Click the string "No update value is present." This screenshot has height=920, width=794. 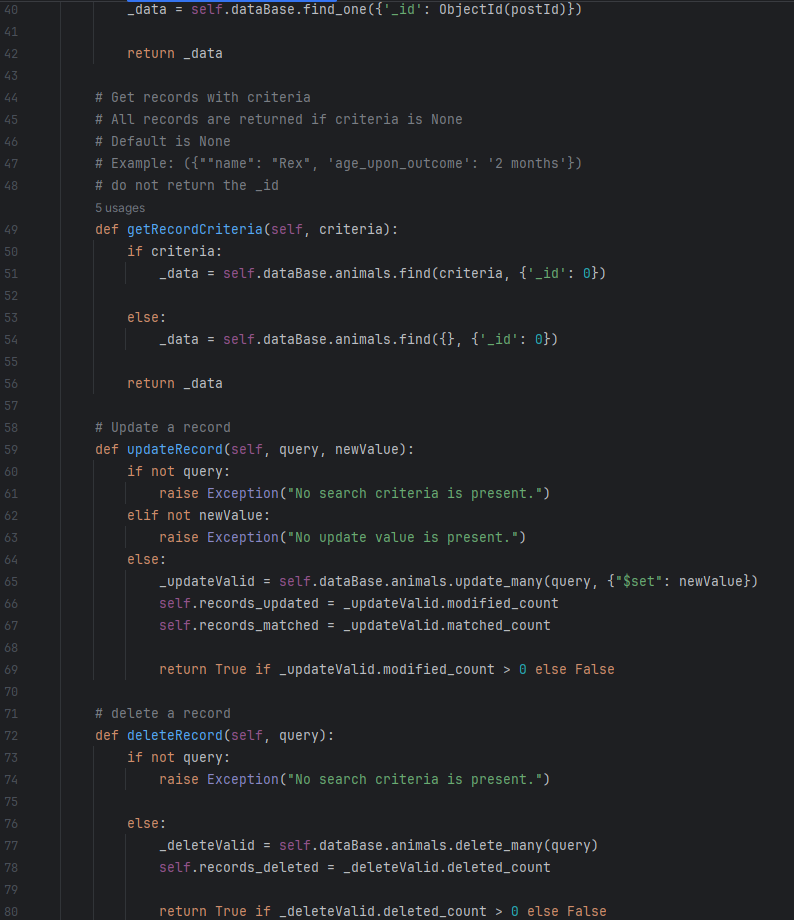pyautogui.click(x=403, y=537)
